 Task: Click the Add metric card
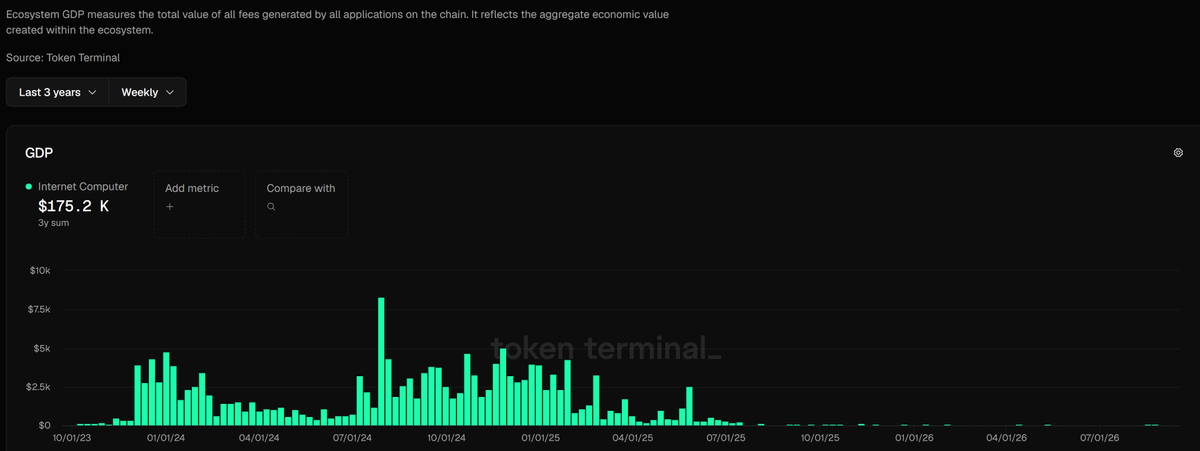tap(200, 204)
